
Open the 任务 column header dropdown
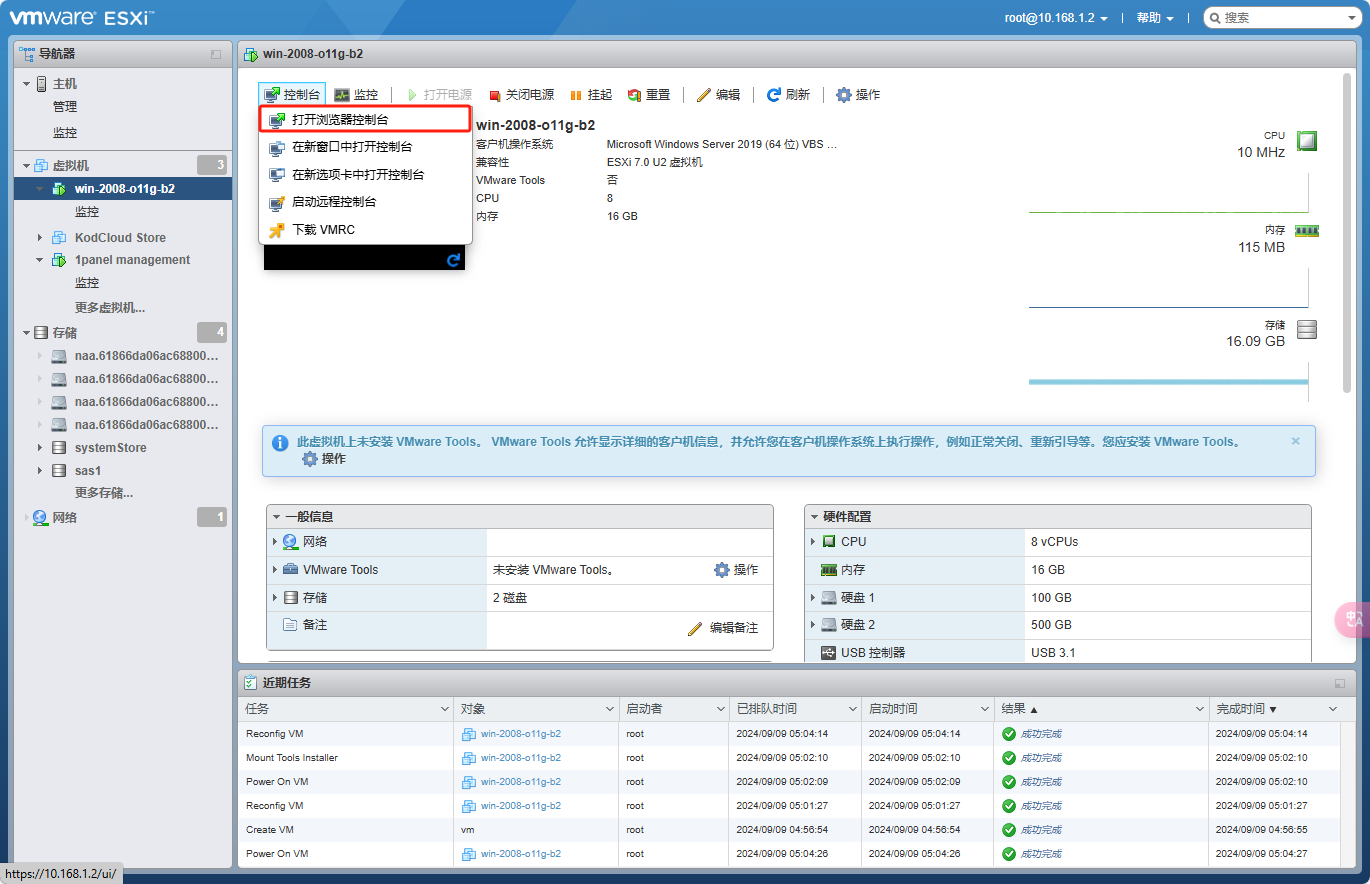(x=445, y=709)
